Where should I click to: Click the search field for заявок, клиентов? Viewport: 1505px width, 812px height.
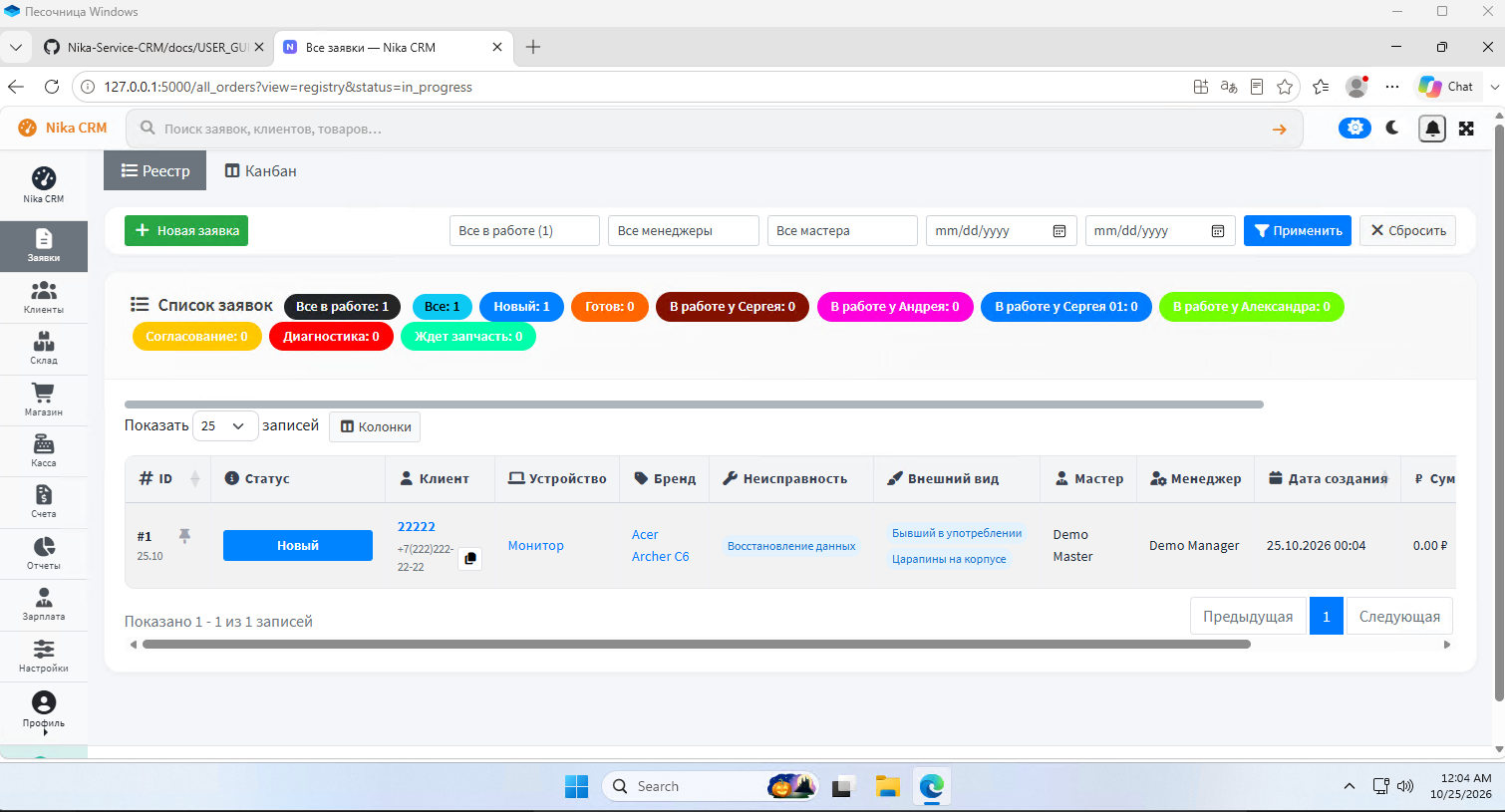713,129
